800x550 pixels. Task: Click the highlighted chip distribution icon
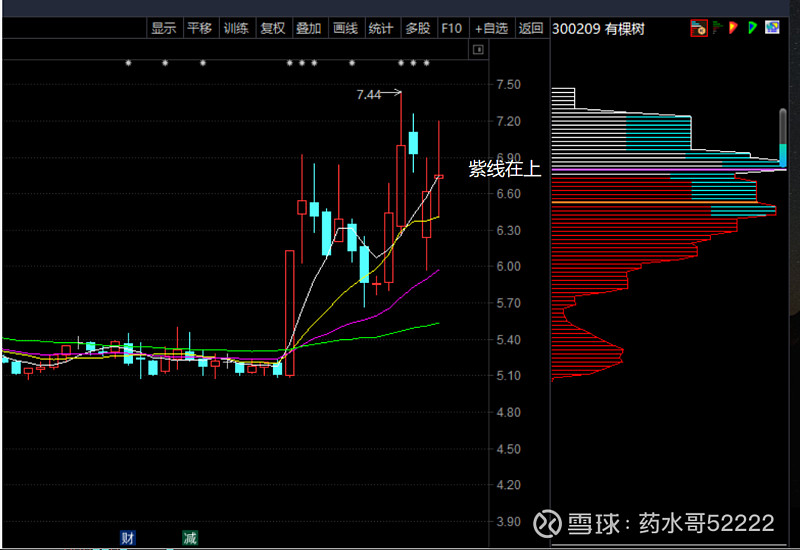click(699, 28)
